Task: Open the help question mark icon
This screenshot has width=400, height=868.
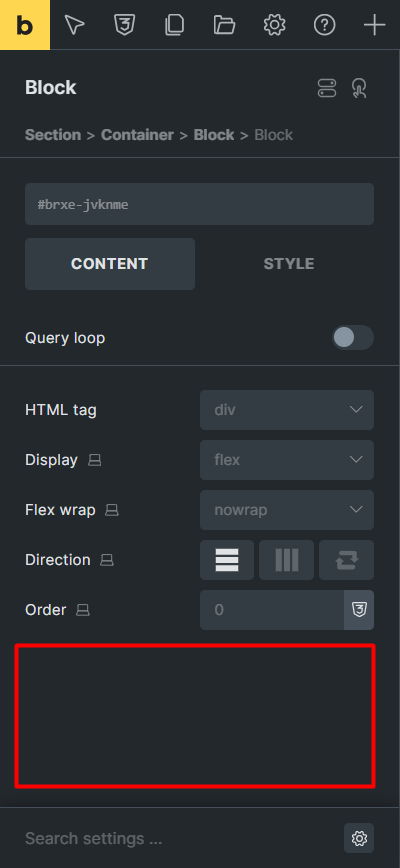Action: pos(324,25)
